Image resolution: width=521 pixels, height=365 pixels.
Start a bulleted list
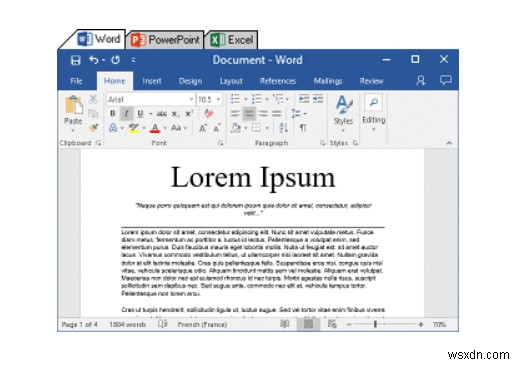(x=235, y=99)
